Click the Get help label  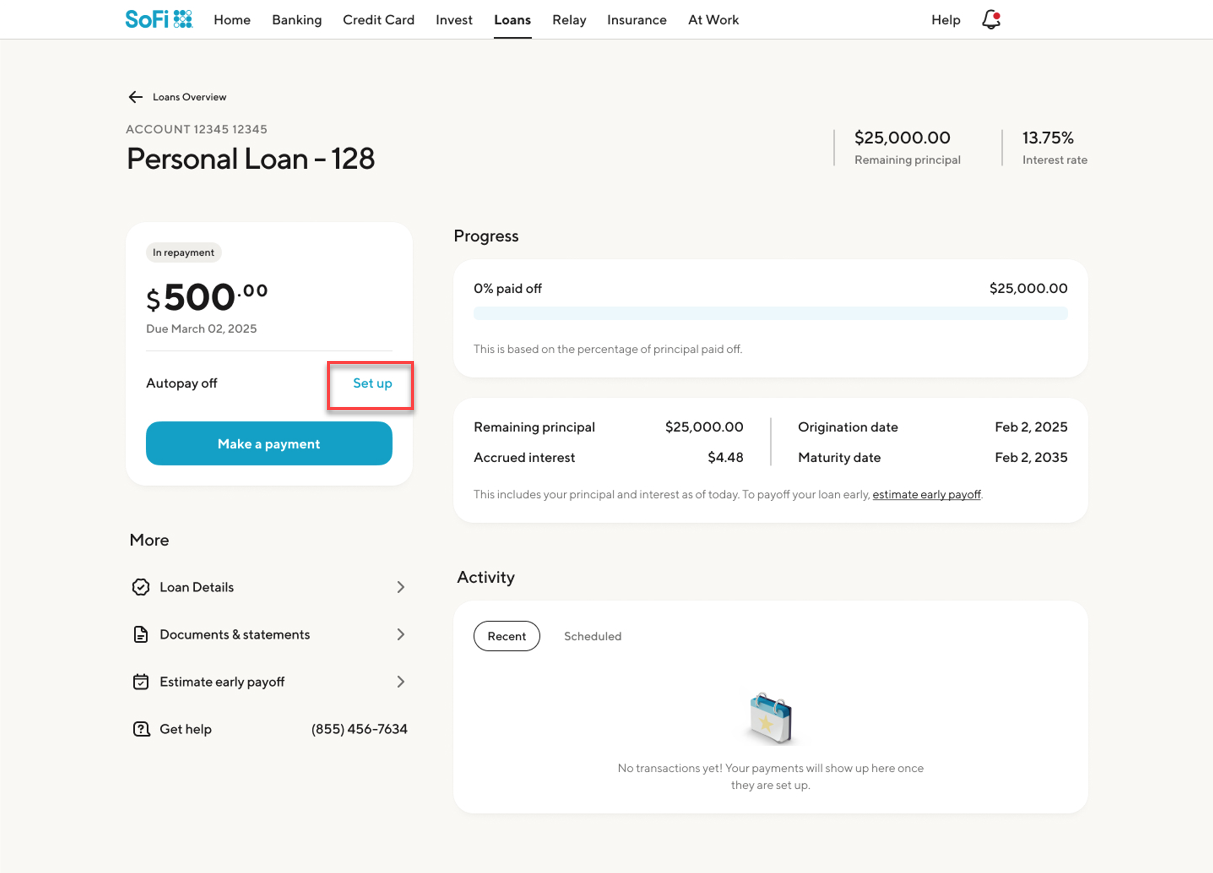tap(185, 729)
